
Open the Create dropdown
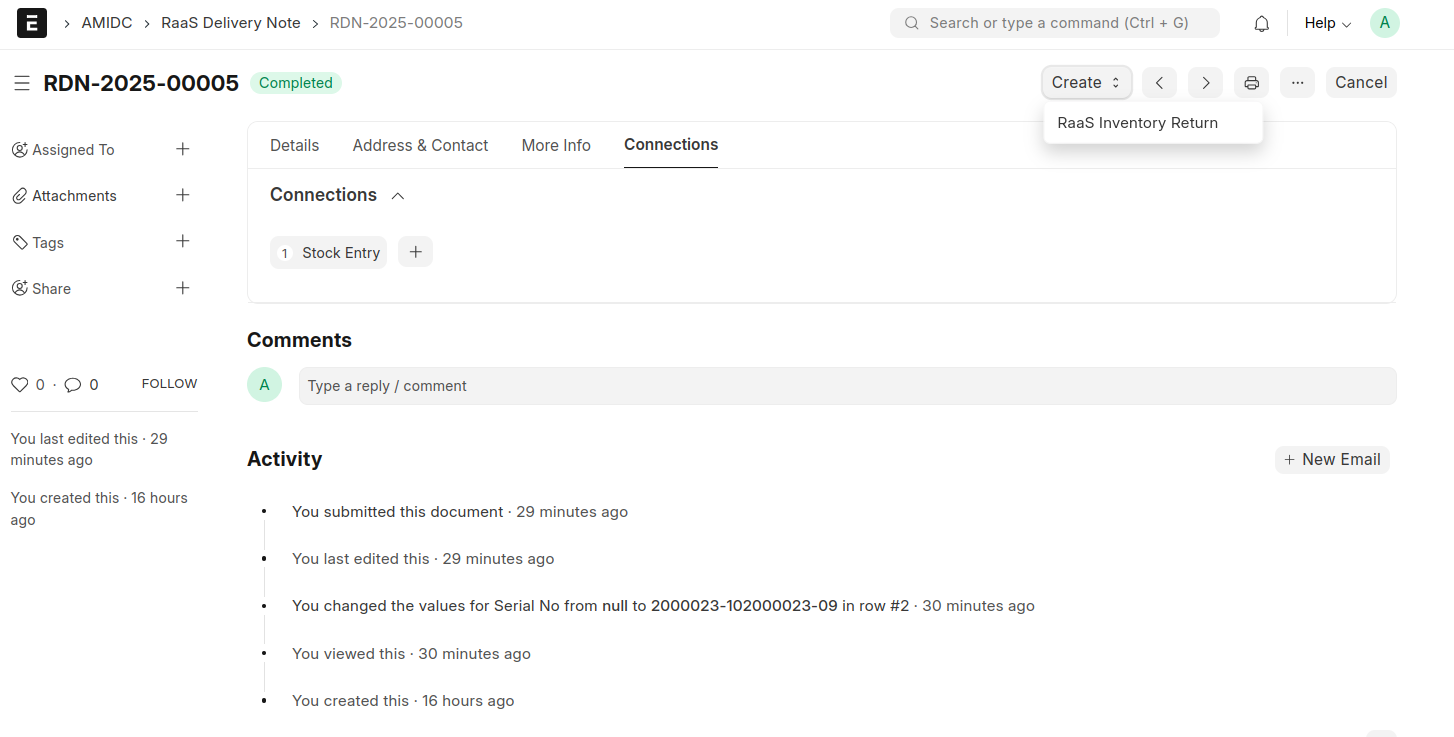click(1086, 82)
